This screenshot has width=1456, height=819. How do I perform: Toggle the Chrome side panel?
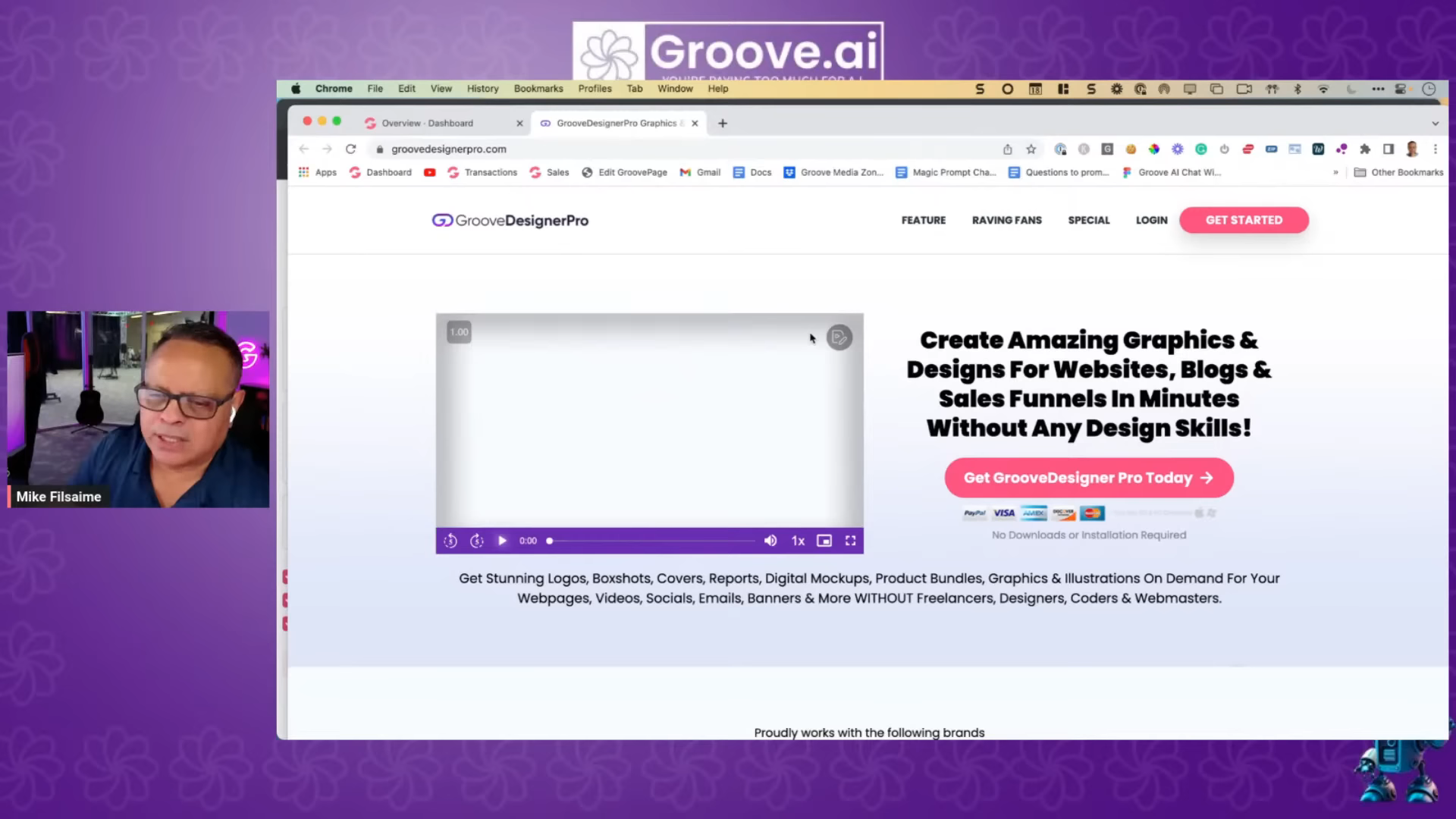pyautogui.click(x=1389, y=149)
